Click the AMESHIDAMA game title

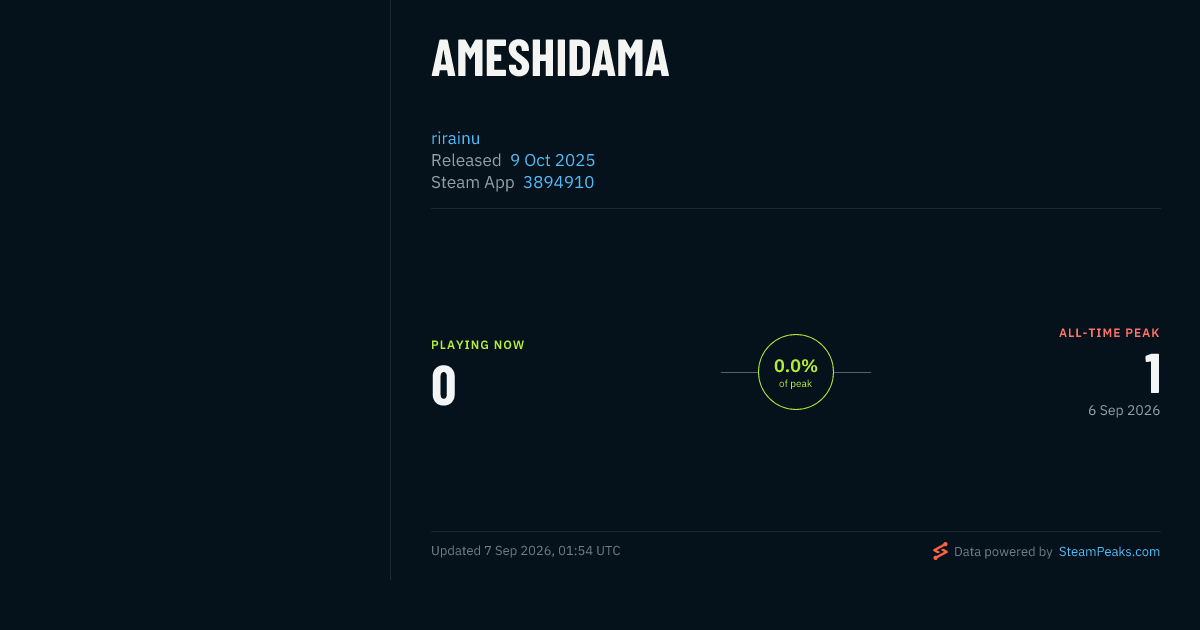[550, 58]
